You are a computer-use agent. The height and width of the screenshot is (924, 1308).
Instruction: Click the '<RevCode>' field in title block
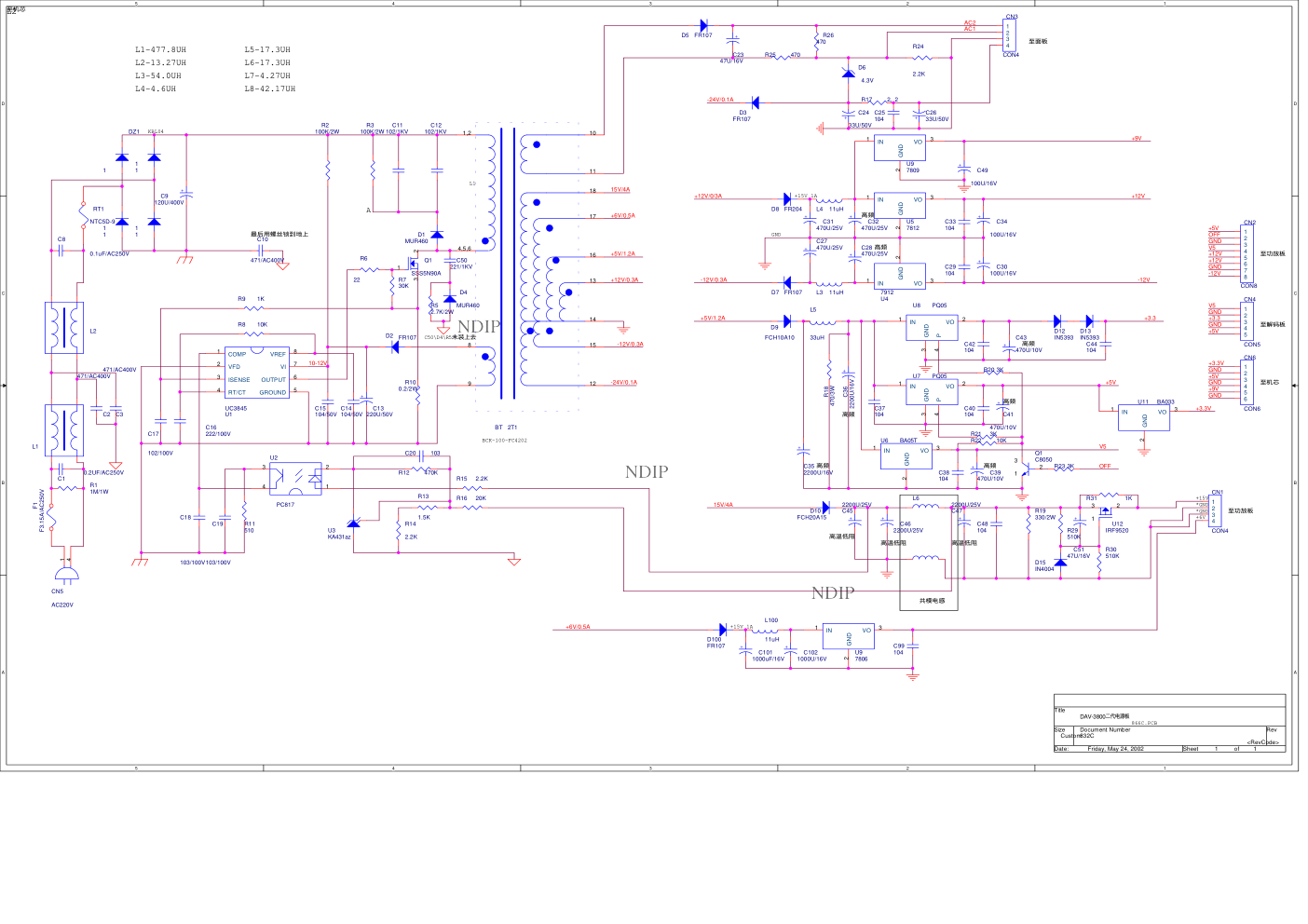1262,742
